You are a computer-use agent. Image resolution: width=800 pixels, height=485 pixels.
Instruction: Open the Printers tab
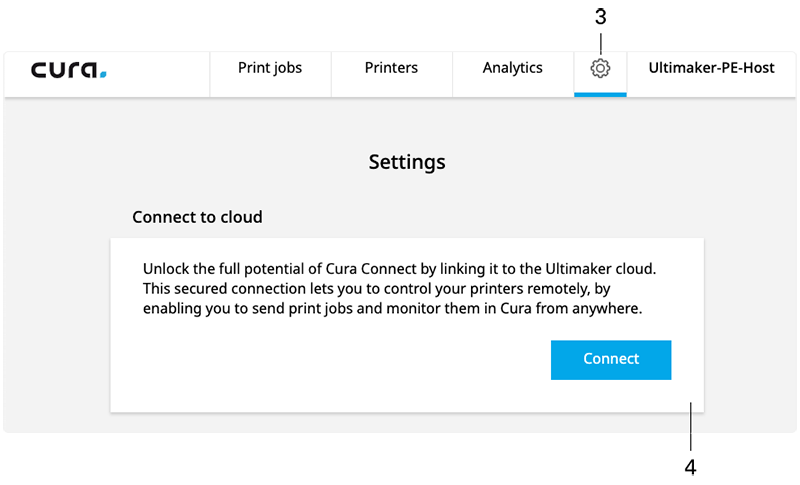pyautogui.click(x=391, y=69)
